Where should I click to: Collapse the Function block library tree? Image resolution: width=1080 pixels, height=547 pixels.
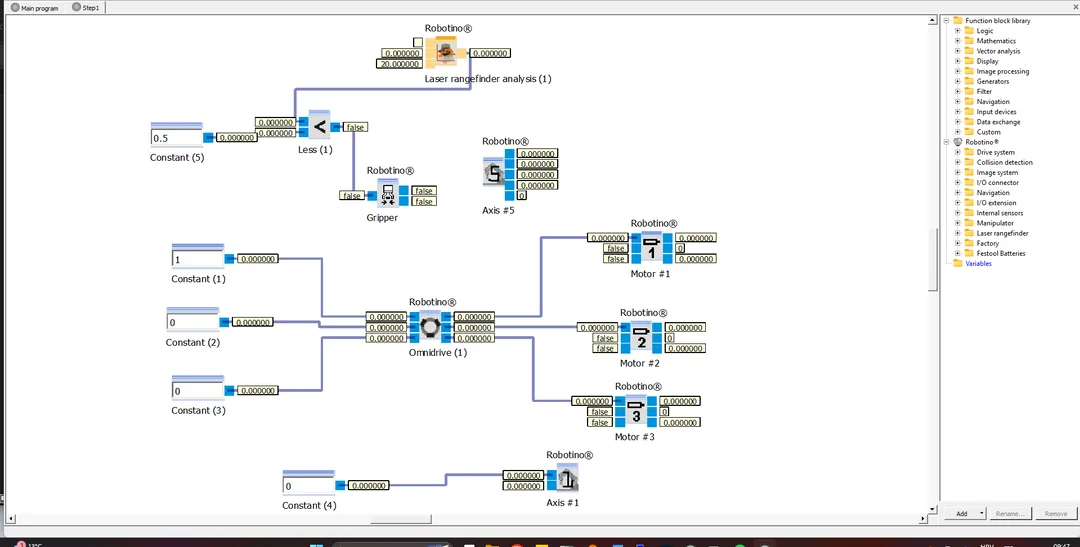946,21
